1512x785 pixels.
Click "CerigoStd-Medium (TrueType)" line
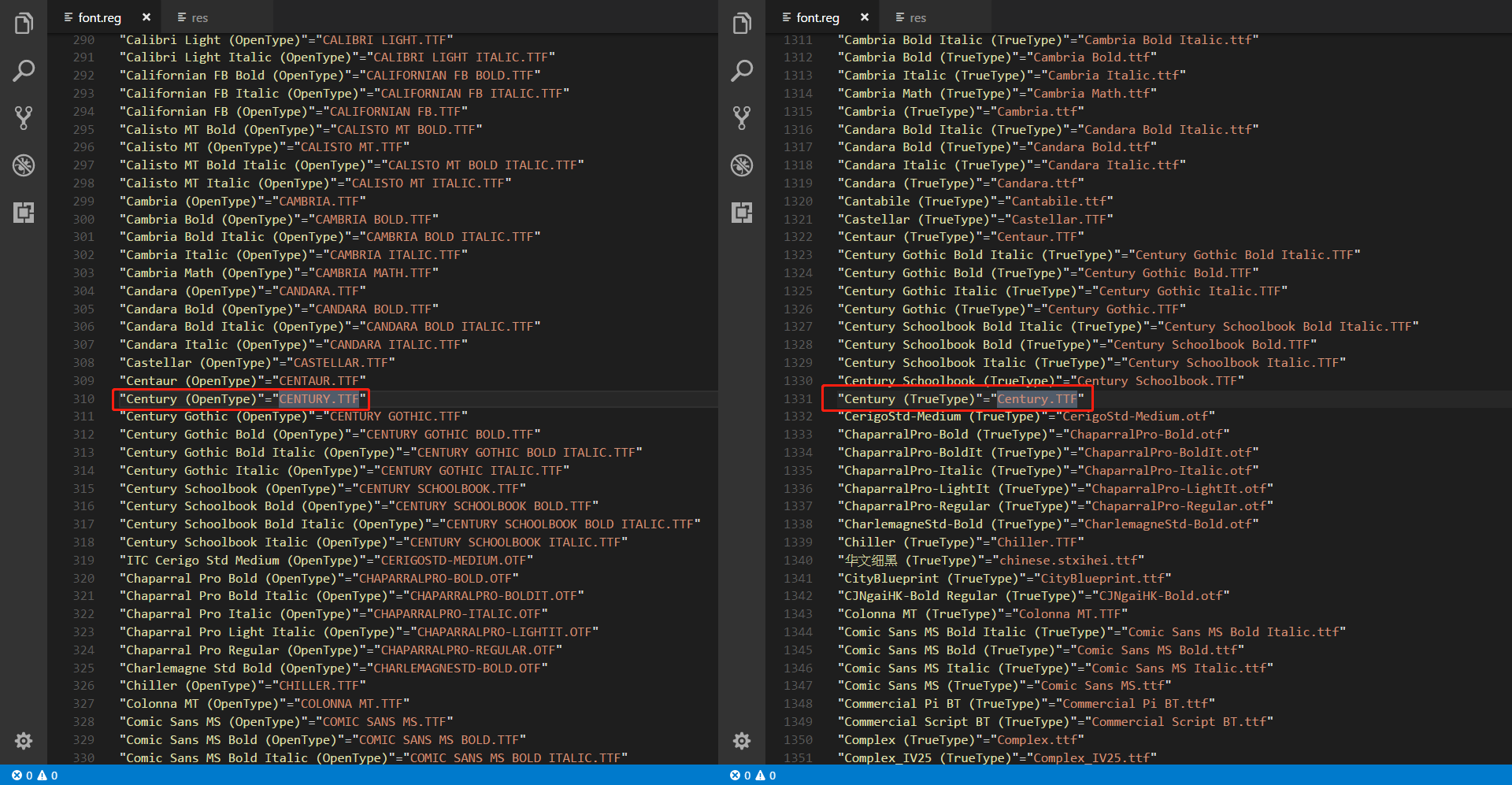1026,417
